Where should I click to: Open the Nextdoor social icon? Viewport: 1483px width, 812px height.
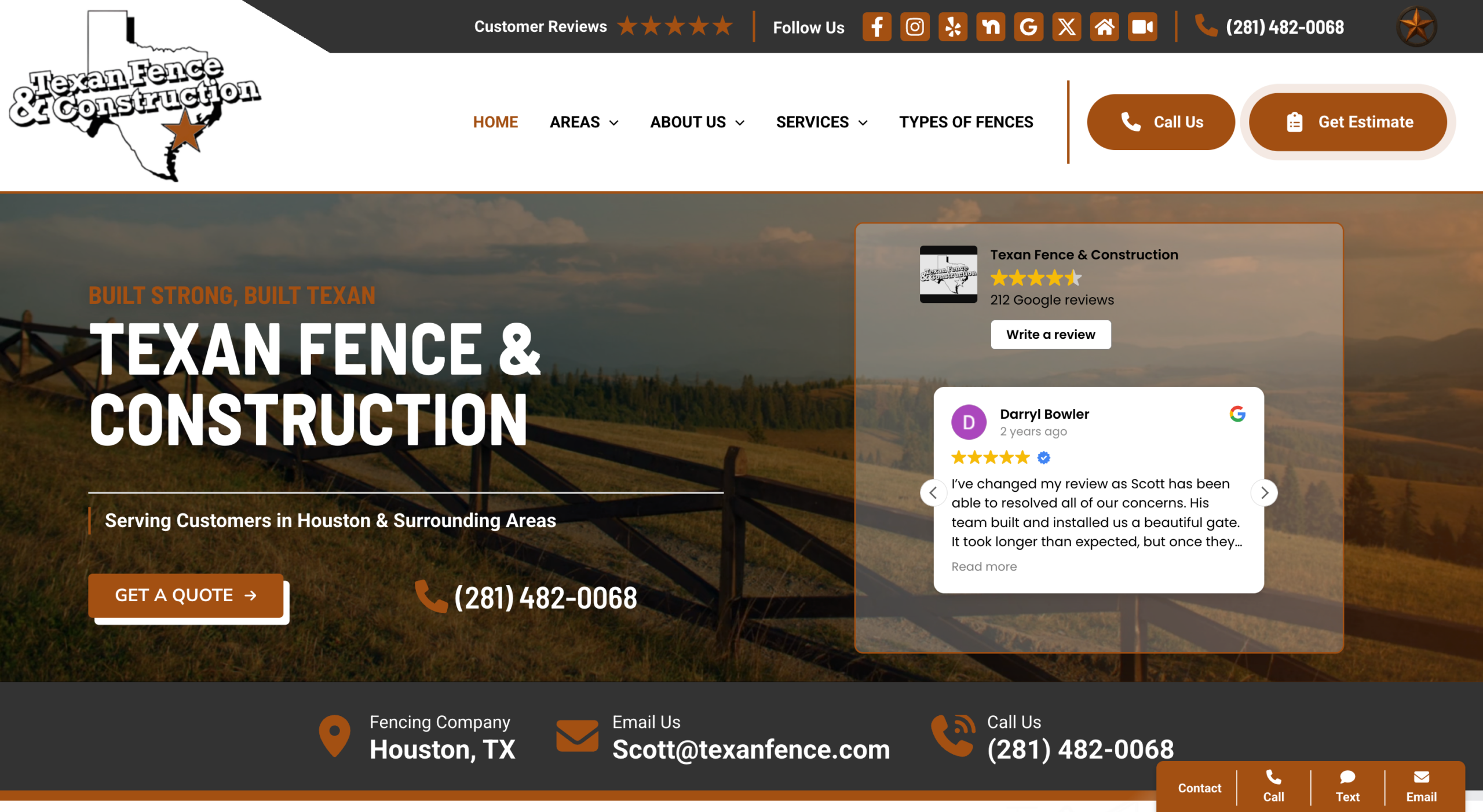[991, 27]
